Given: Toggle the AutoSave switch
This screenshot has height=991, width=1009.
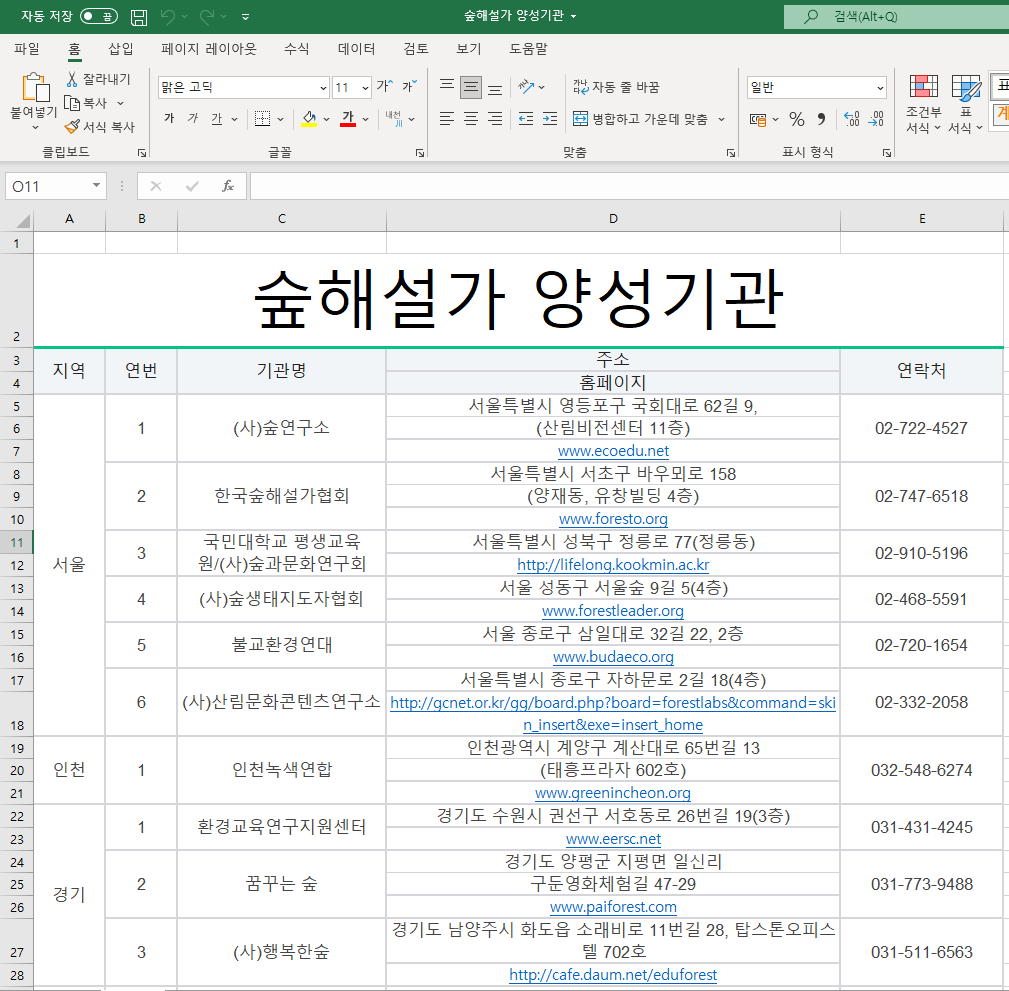Looking at the screenshot, I should 98,16.
